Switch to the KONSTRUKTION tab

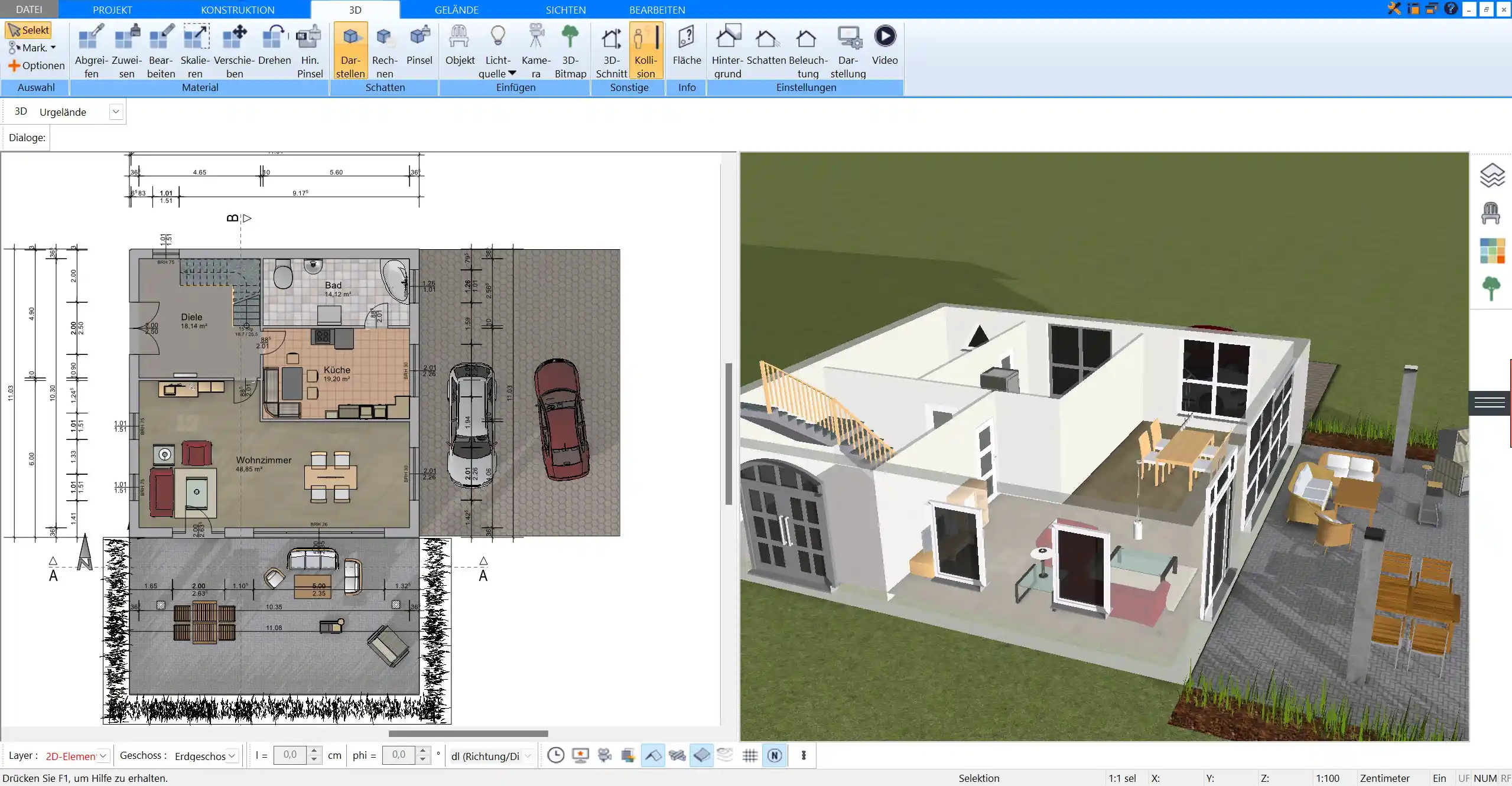(238, 10)
